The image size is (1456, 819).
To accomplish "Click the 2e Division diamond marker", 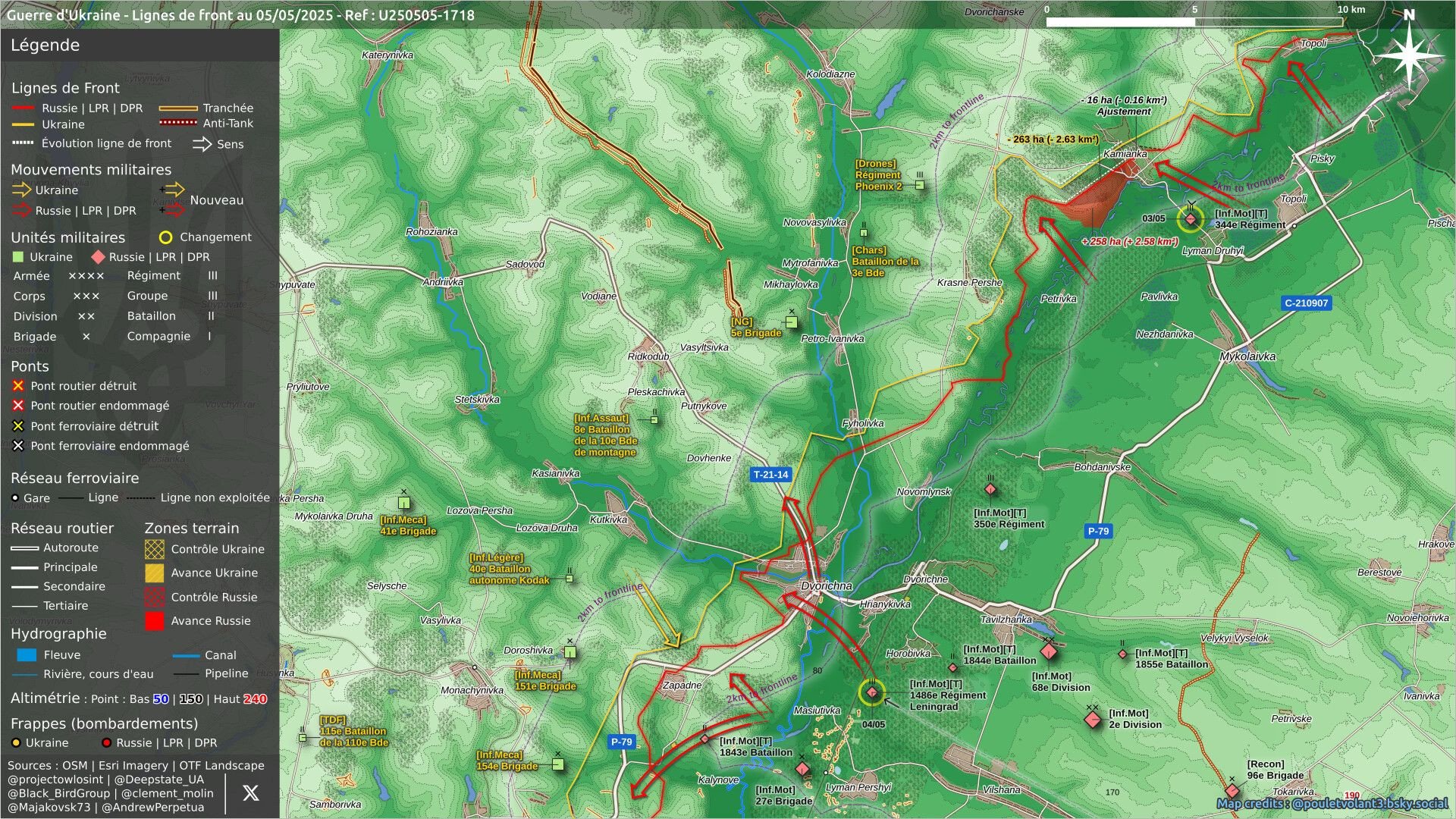I will [1092, 719].
